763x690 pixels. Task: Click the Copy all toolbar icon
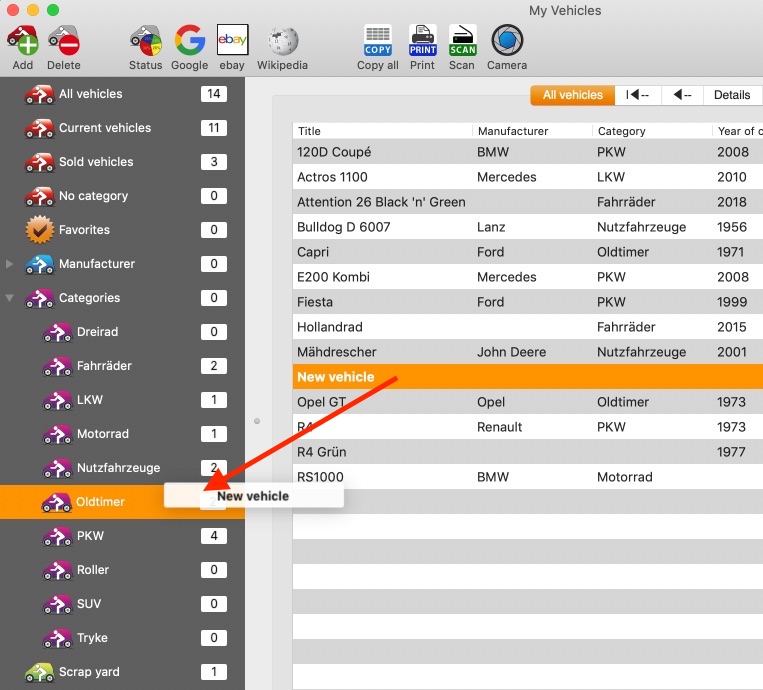[378, 40]
